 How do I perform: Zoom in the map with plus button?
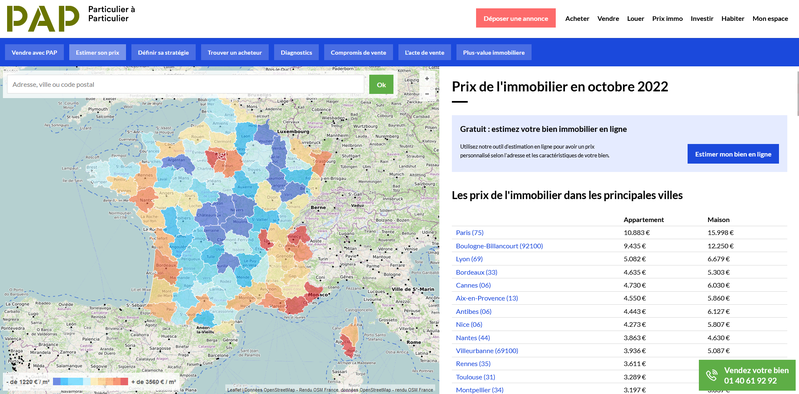coord(427,78)
